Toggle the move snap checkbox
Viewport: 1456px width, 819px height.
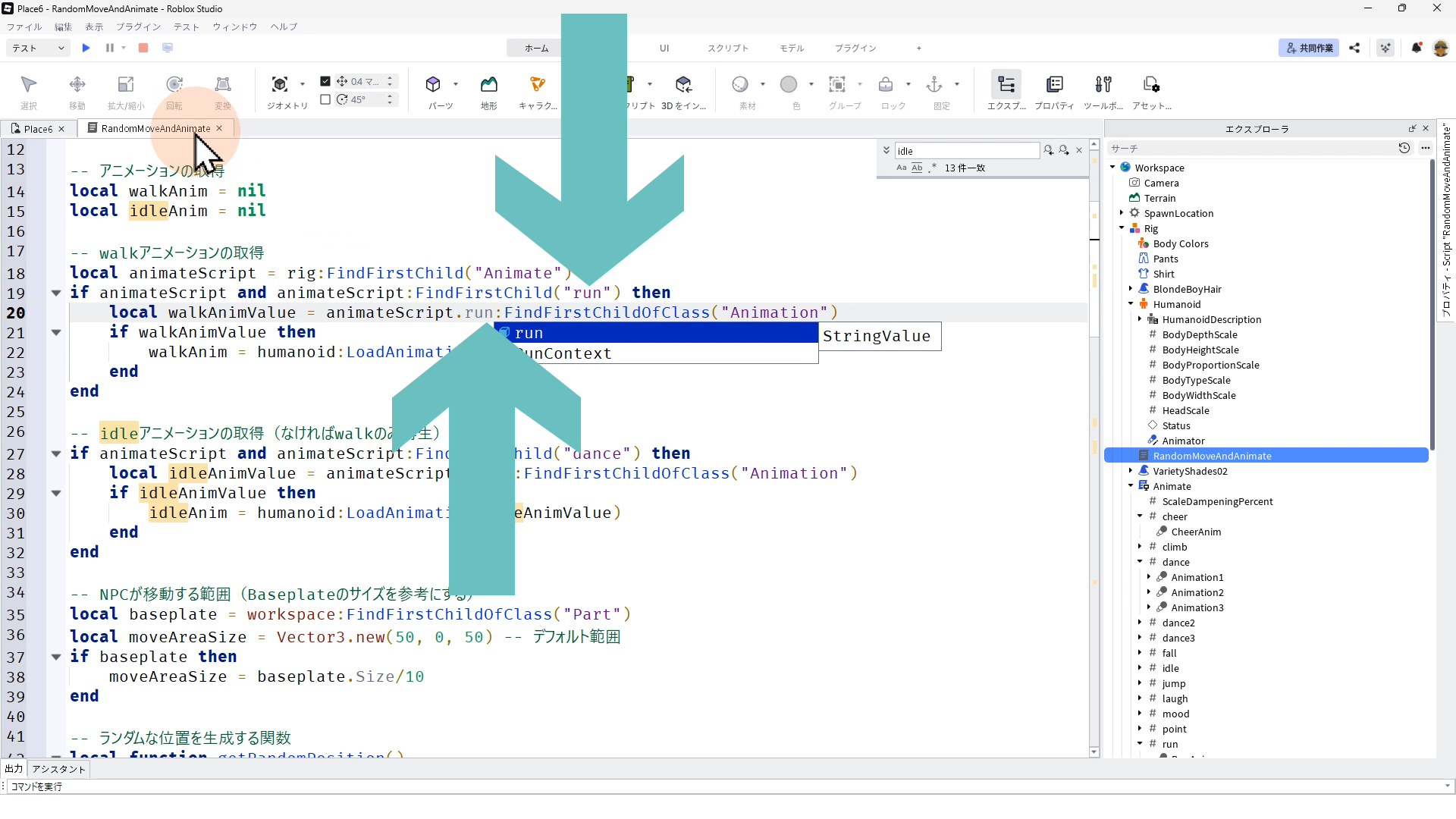pos(325,81)
